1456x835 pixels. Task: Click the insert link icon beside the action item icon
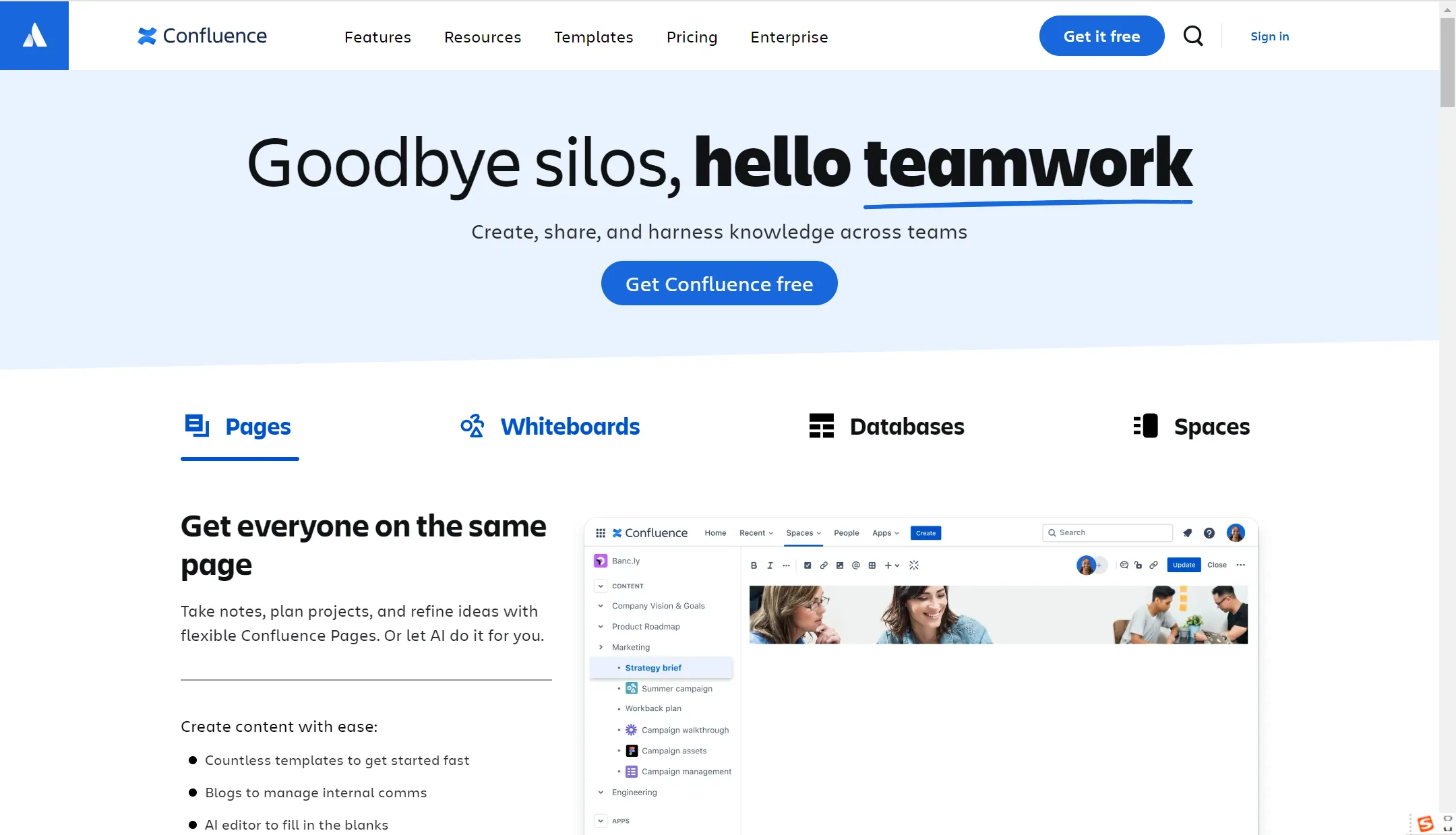coord(824,565)
